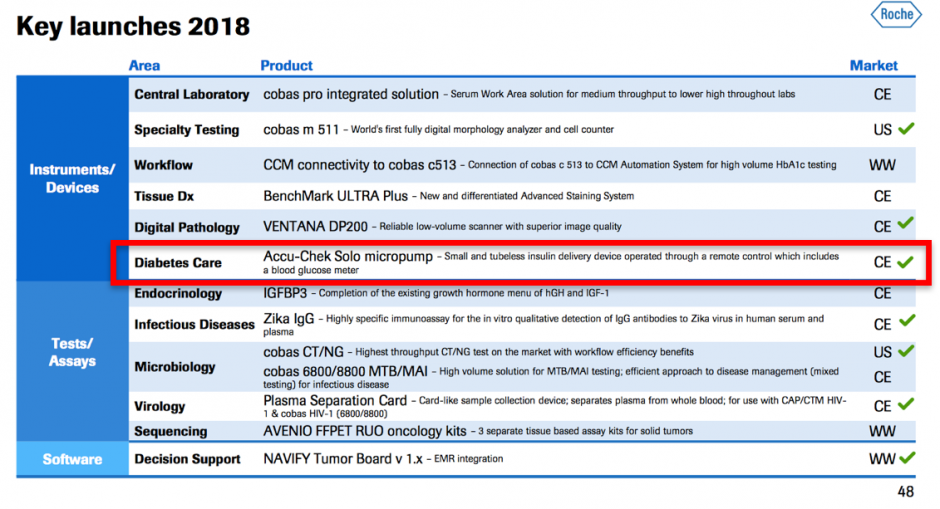Click 'New and differentiated Advanced Staining System' text

point(527,196)
